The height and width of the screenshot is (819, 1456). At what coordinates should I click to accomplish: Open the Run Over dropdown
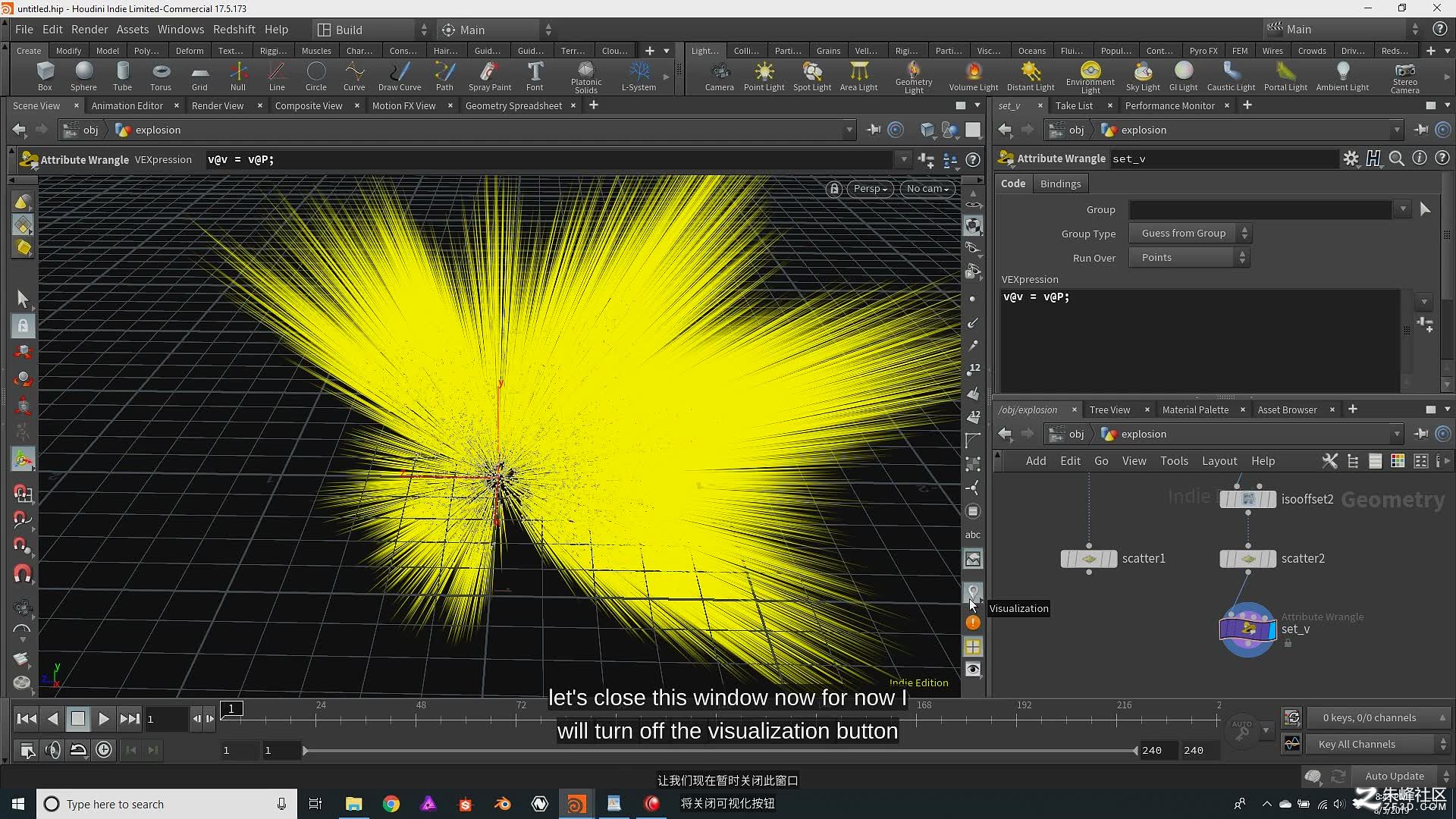1189,258
